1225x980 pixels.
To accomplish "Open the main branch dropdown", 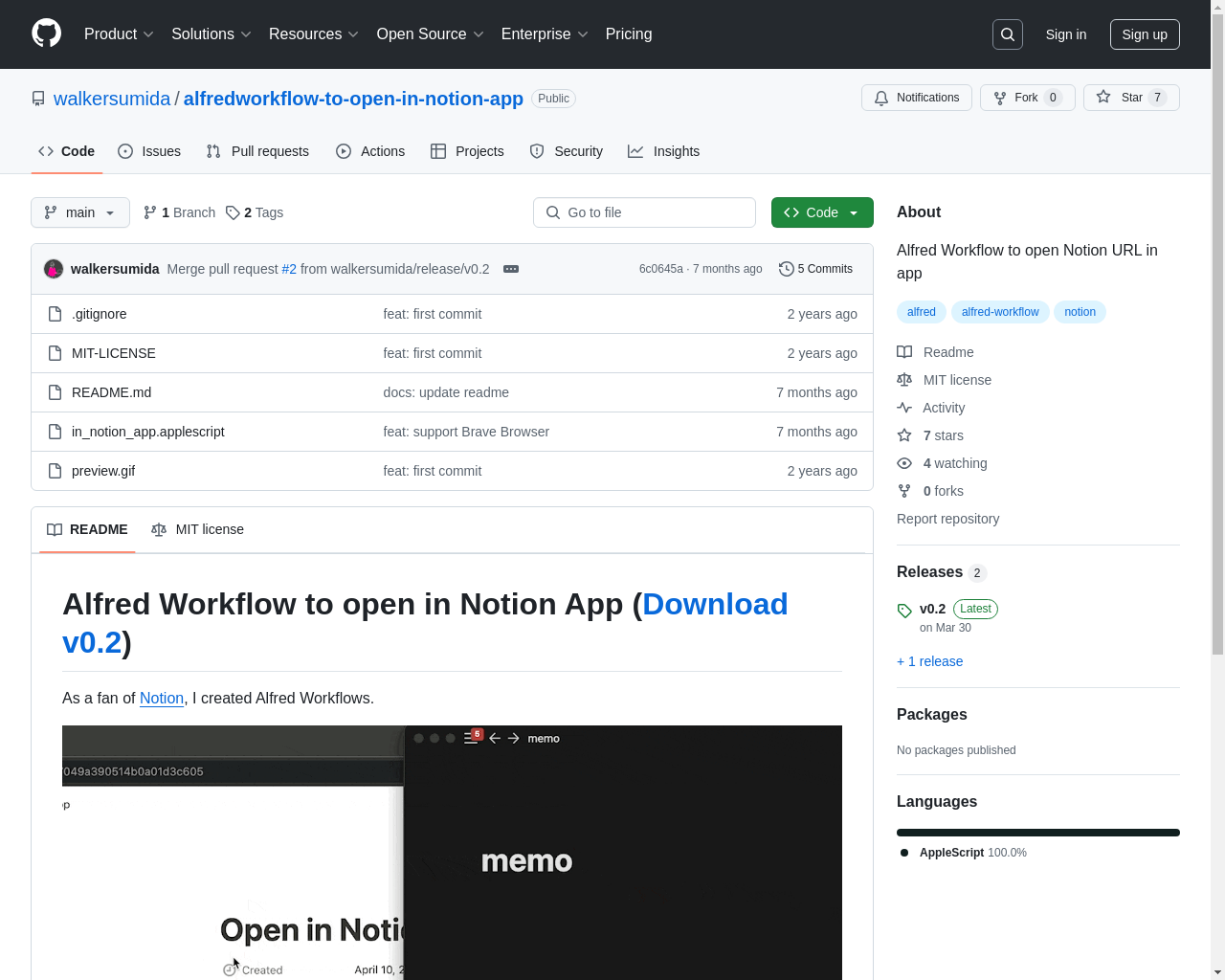I will (80, 212).
